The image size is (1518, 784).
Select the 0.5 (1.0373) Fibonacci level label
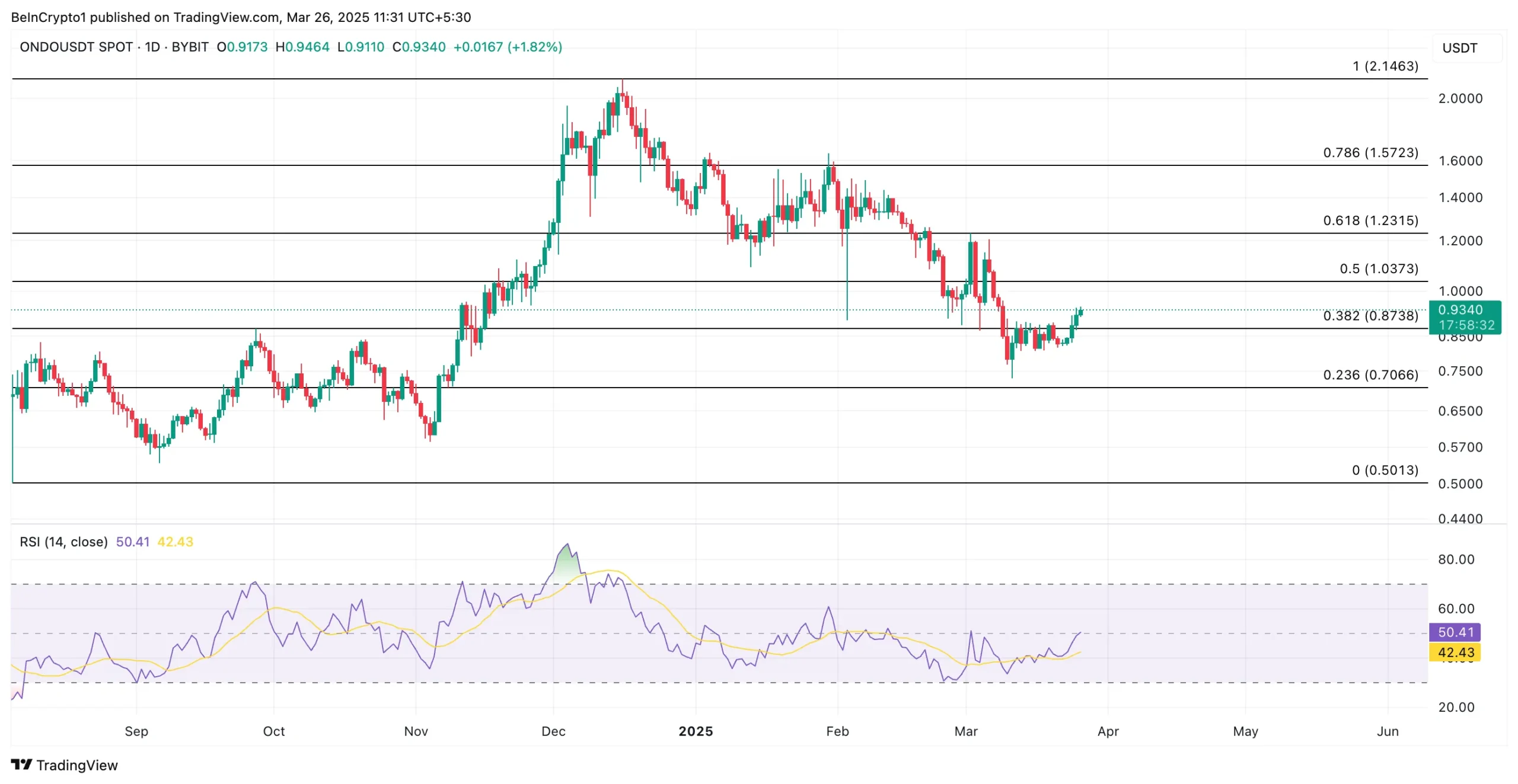pyautogui.click(x=1379, y=268)
